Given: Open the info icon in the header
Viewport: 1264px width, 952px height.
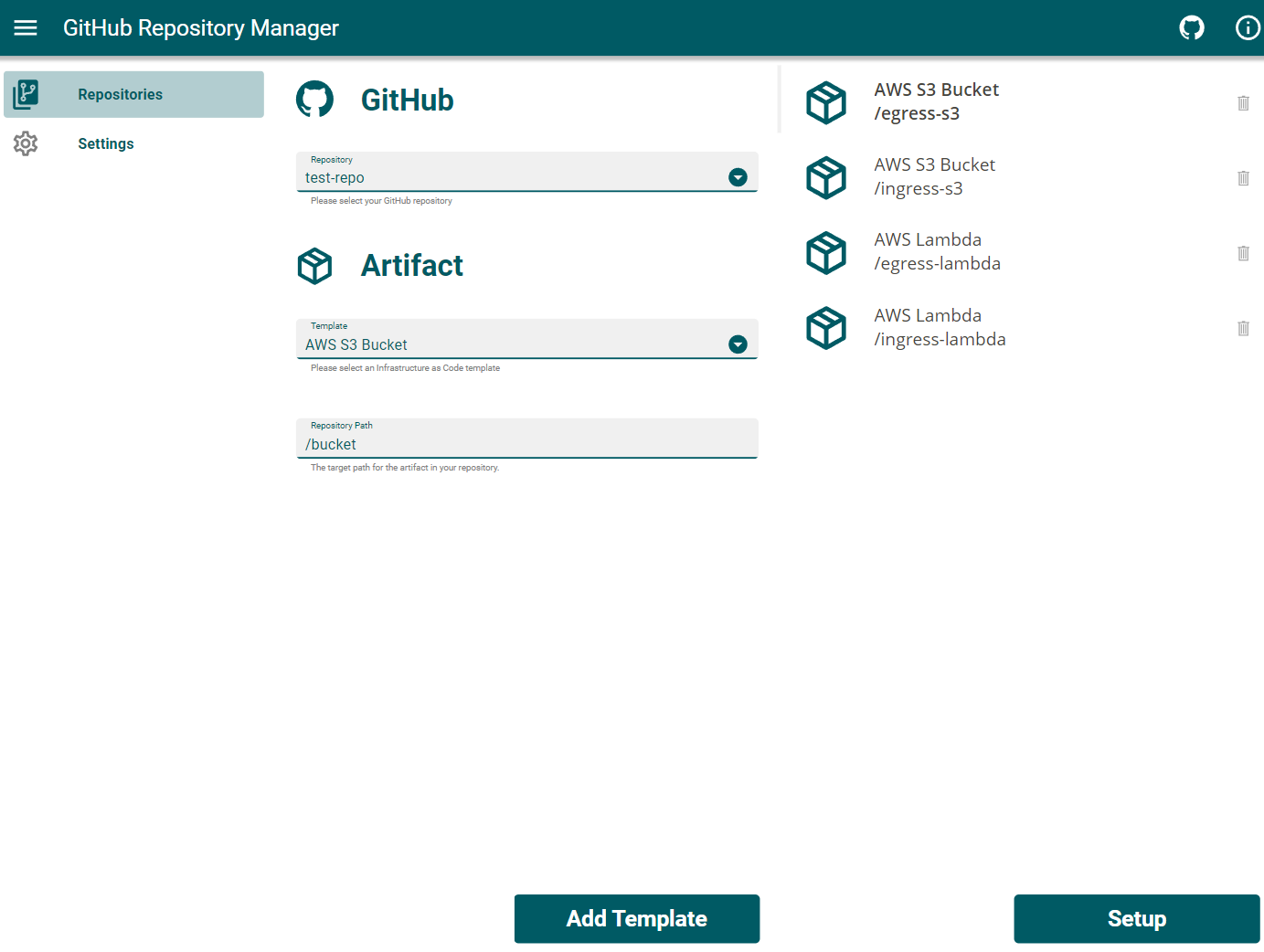Looking at the screenshot, I should [1248, 27].
